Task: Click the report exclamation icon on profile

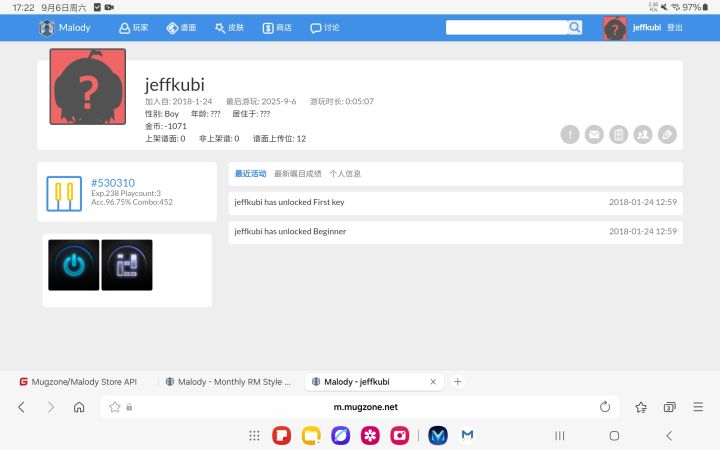Action: (x=570, y=135)
